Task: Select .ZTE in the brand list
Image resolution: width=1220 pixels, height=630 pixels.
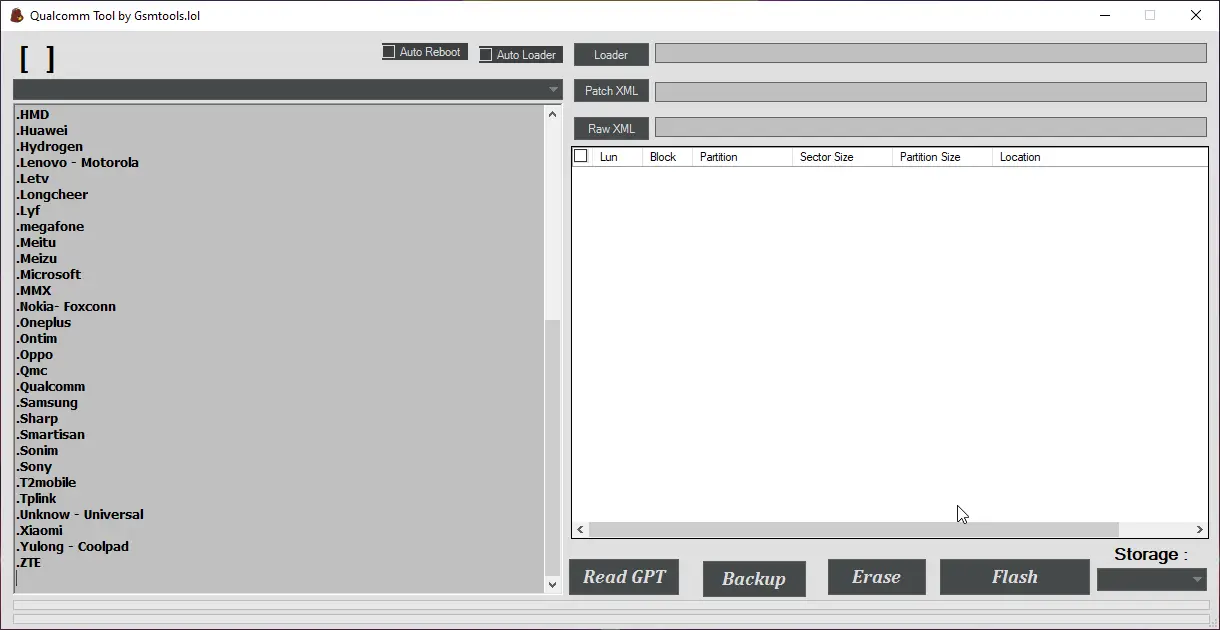Action: (x=29, y=562)
